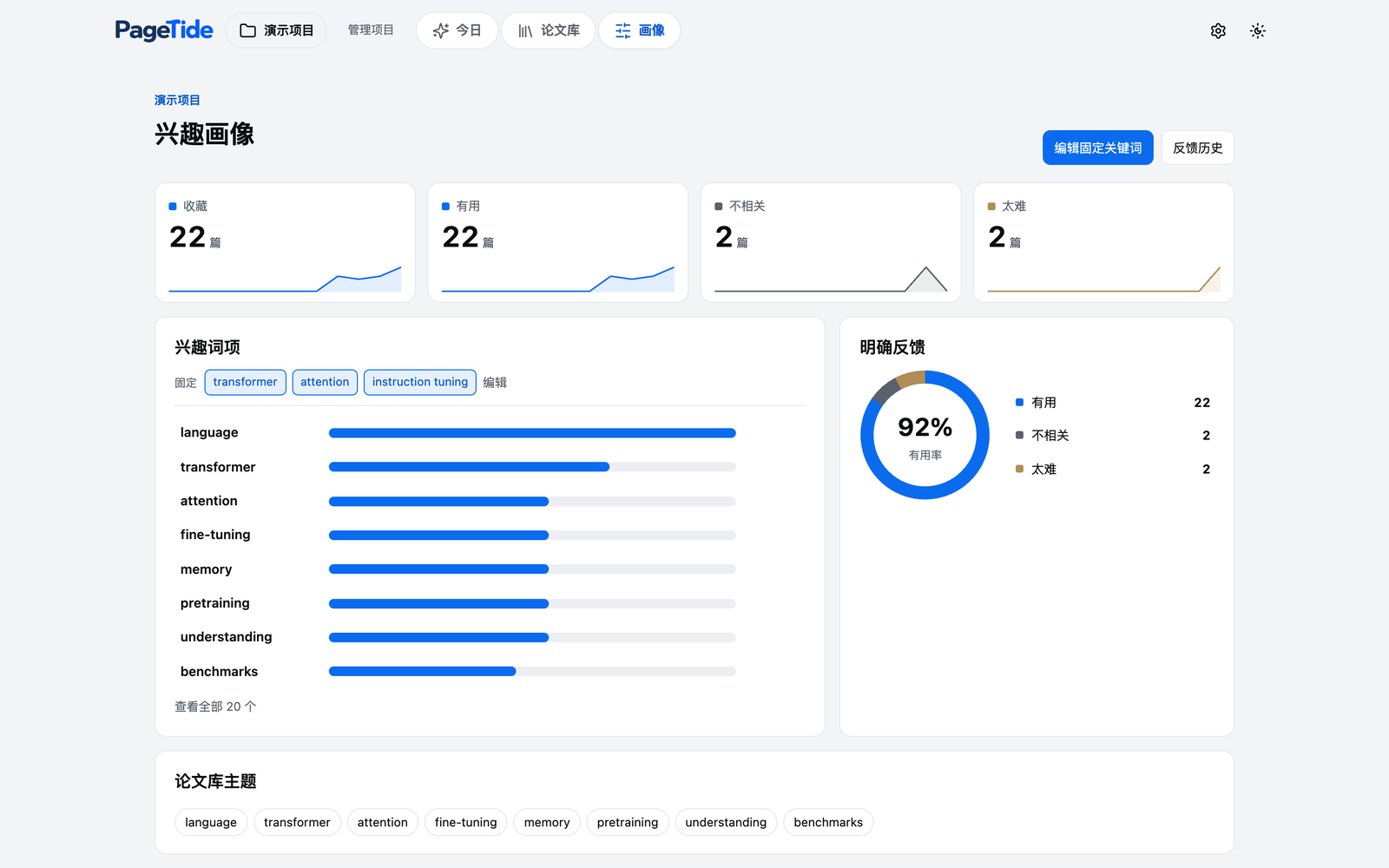Click the fine-tuning term label
The height and width of the screenshot is (868, 1389).
pos(215,535)
